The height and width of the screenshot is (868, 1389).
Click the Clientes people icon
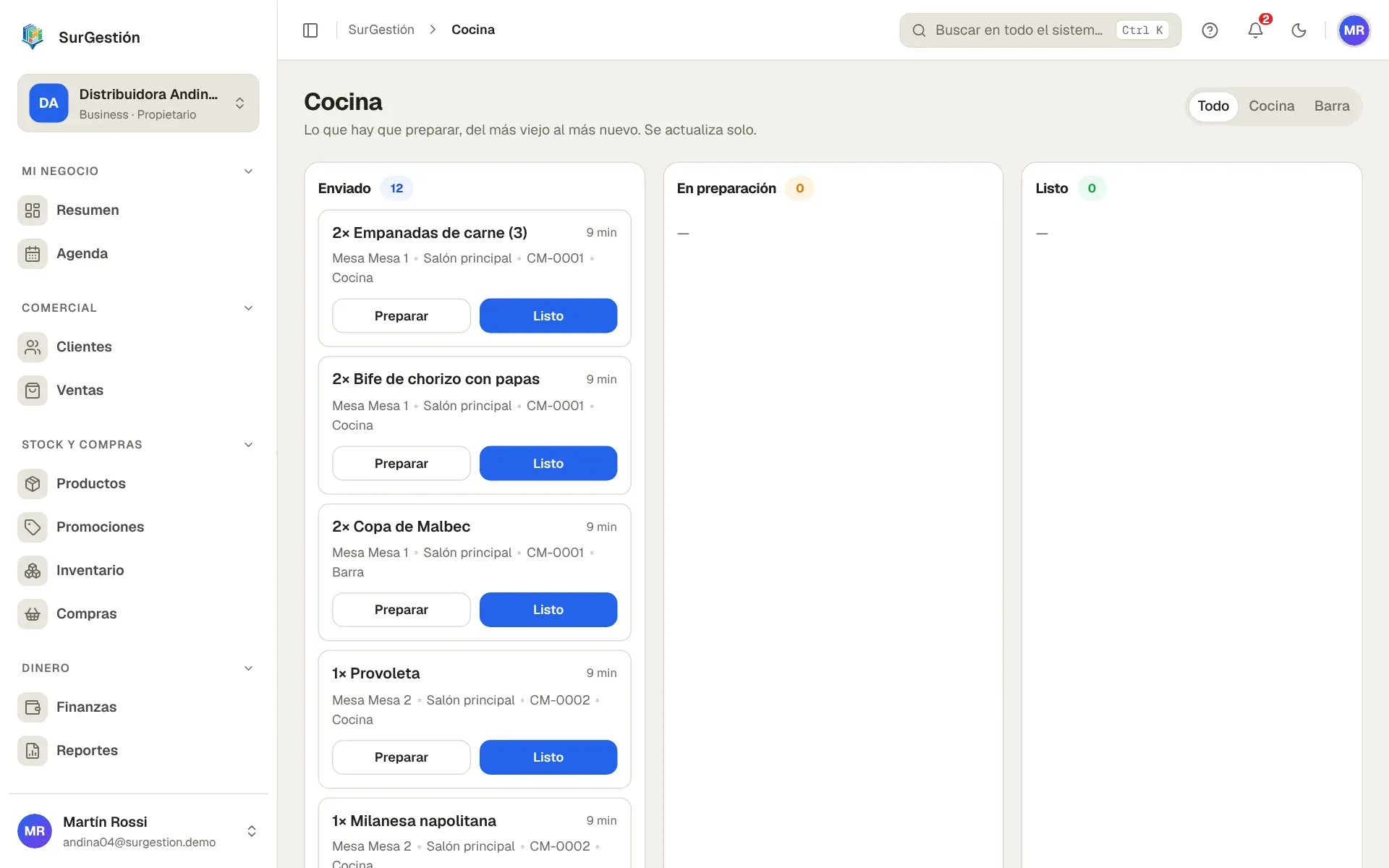pyautogui.click(x=33, y=347)
